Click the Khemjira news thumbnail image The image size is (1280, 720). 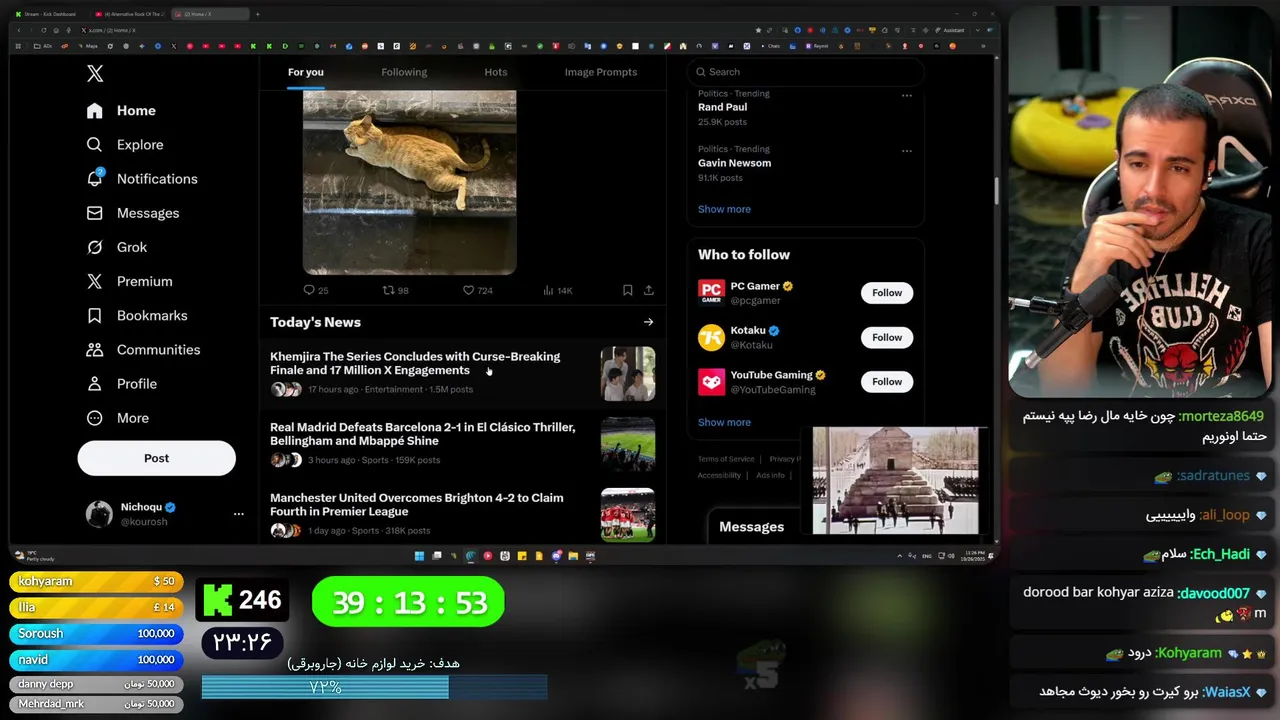tap(628, 373)
